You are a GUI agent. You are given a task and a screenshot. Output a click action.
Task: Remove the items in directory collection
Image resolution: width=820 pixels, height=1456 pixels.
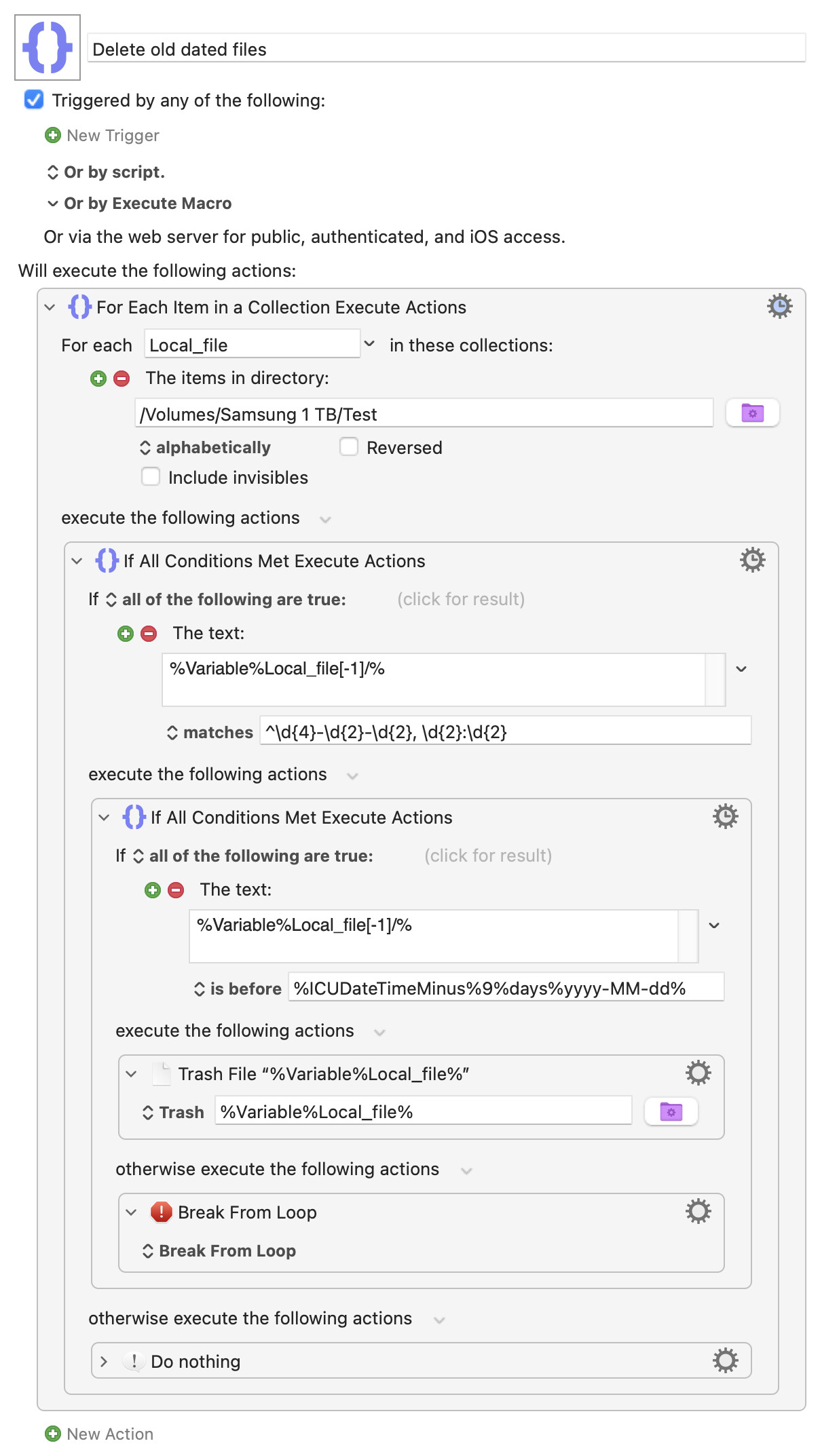(122, 379)
